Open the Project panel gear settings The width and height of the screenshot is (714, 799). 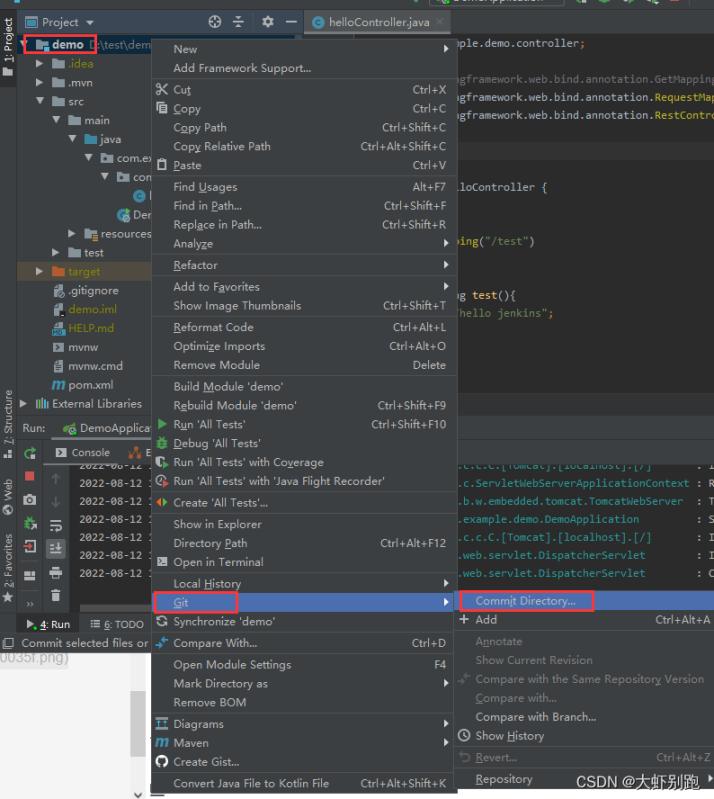267,21
